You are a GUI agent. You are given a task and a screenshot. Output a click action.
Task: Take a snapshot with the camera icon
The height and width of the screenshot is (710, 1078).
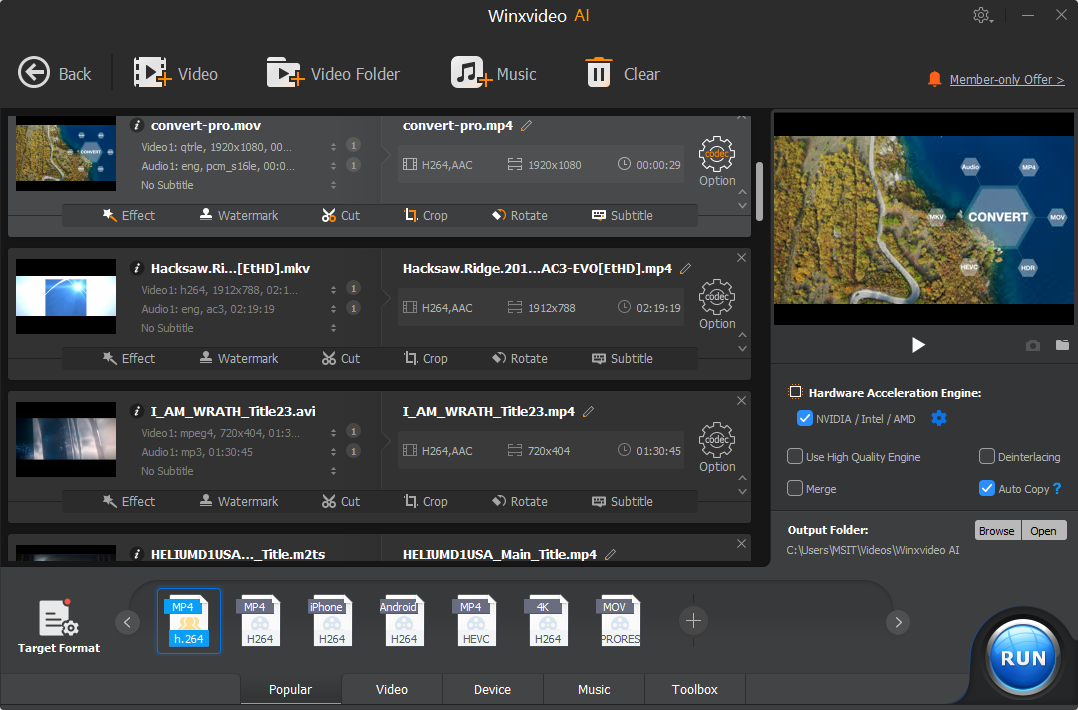(1033, 345)
